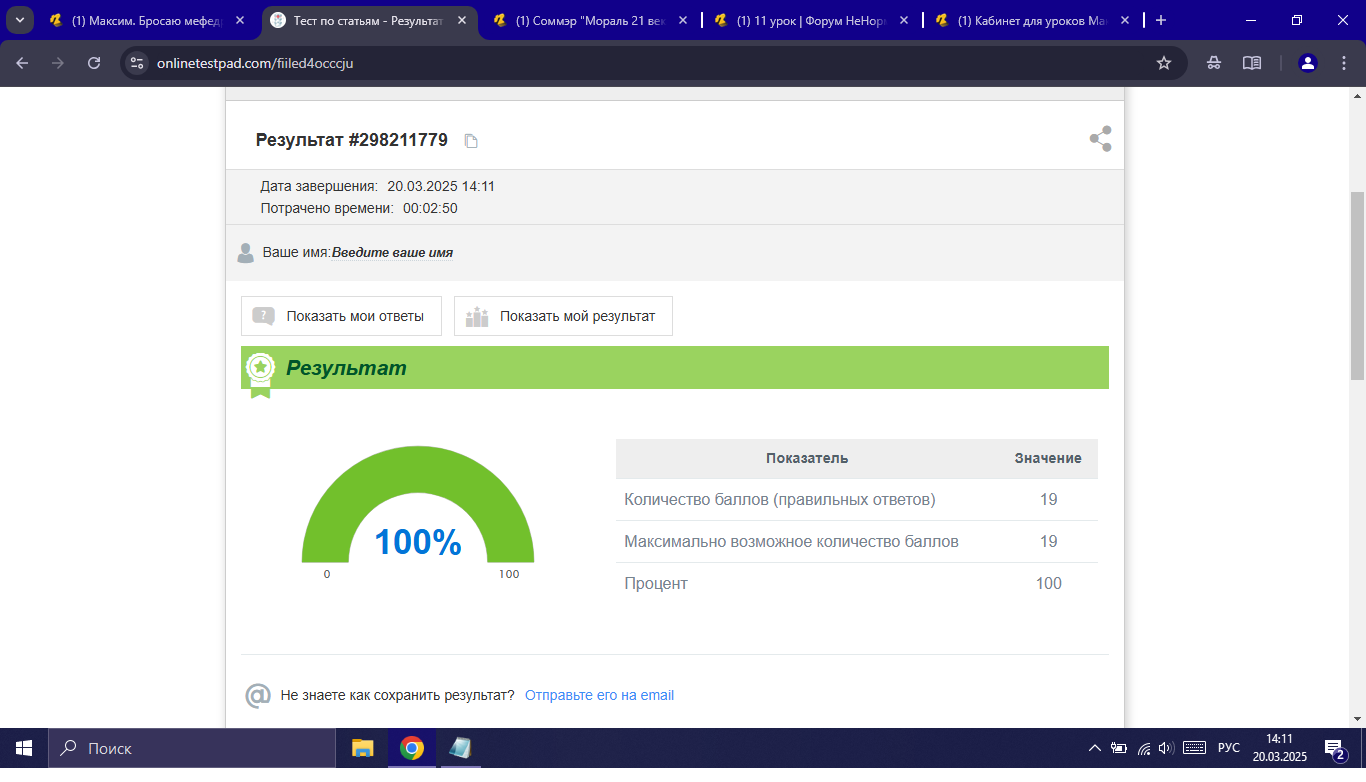
Task: Click 'Показать мой результат' button
Action: [563, 316]
